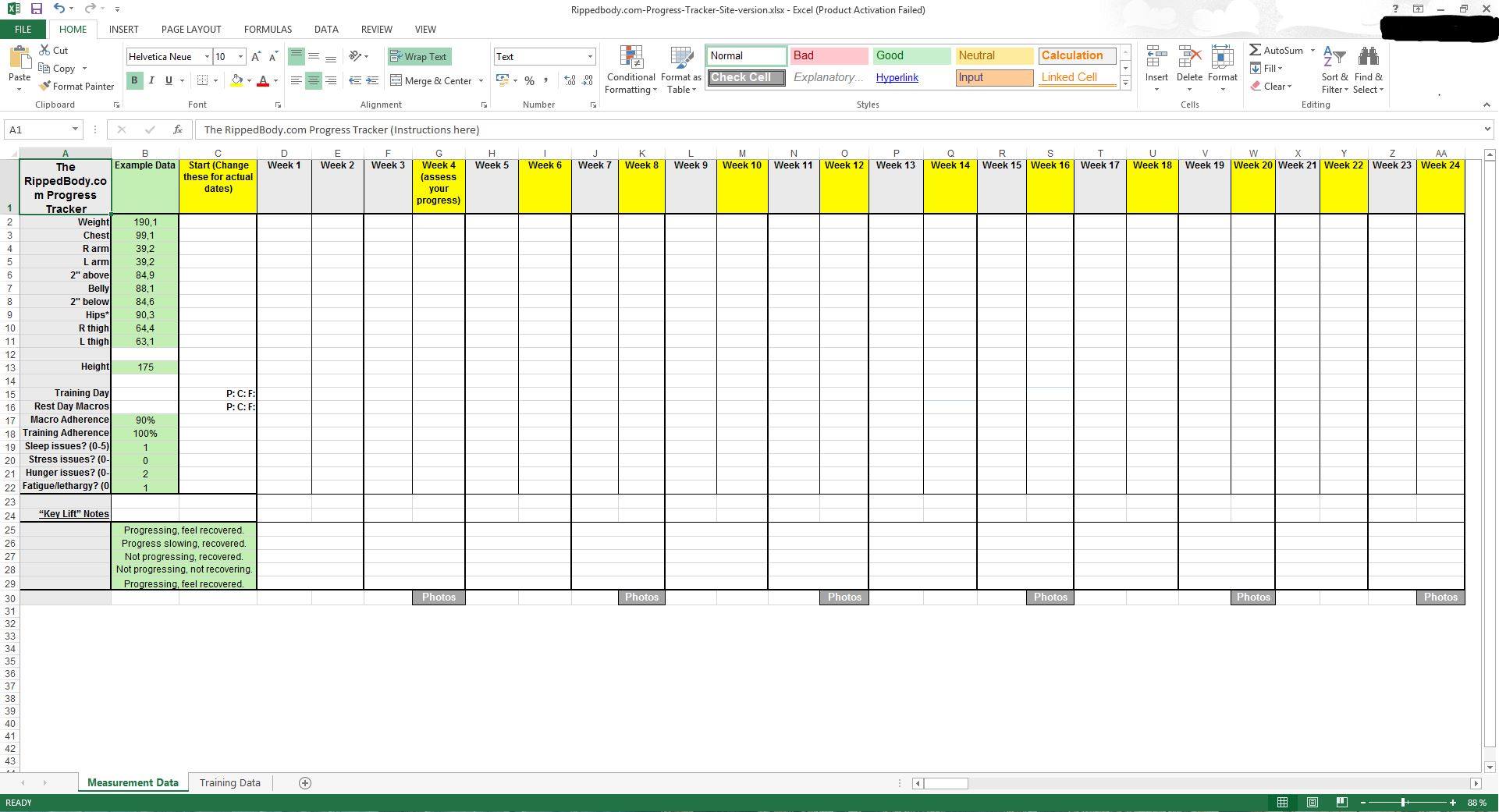Screen dimensions: 1499x812
Task: Open Sort & Filter options
Action: pos(1334,69)
